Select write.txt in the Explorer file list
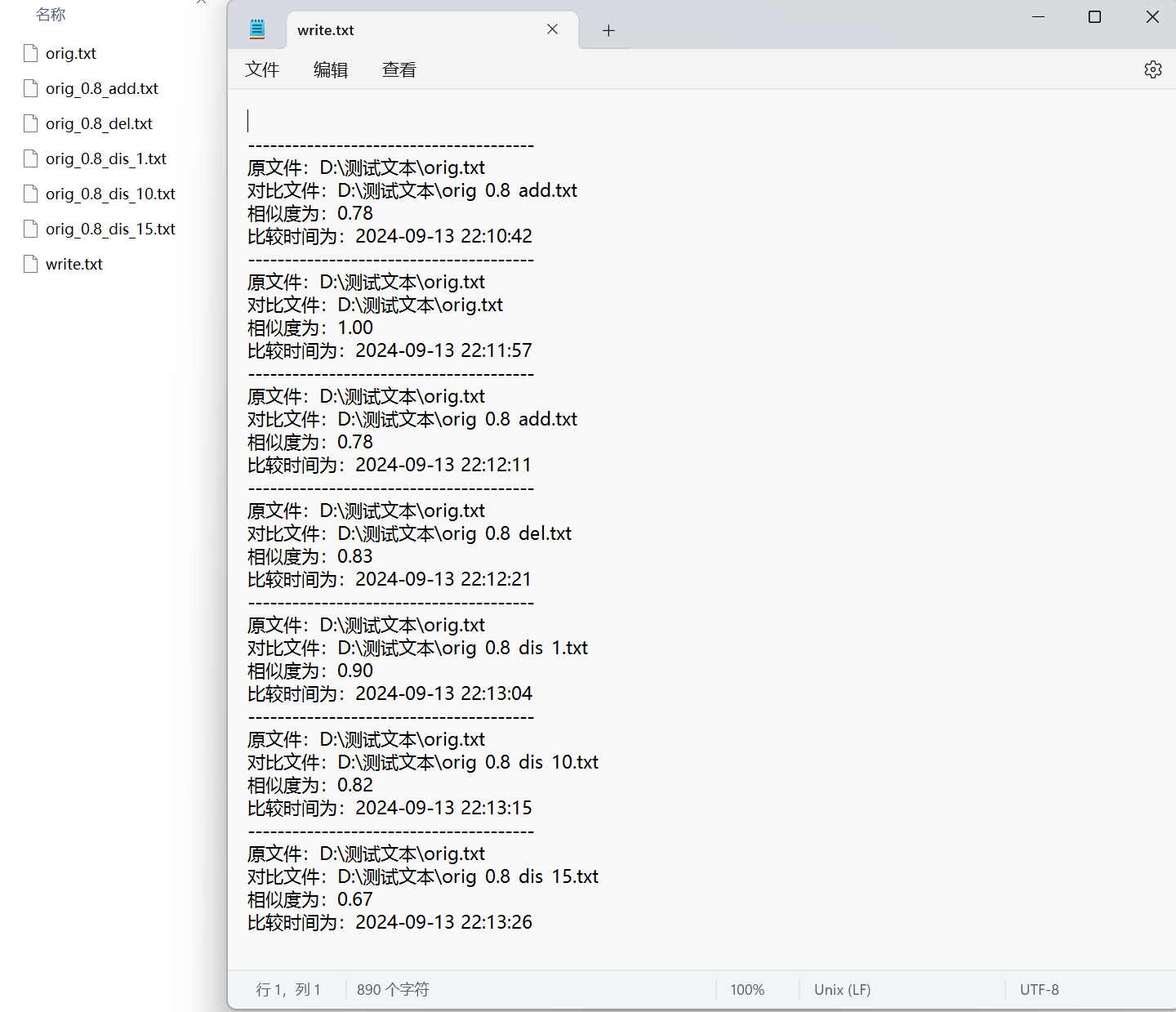Screen dimensions: 1176x1012 tap(74, 264)
